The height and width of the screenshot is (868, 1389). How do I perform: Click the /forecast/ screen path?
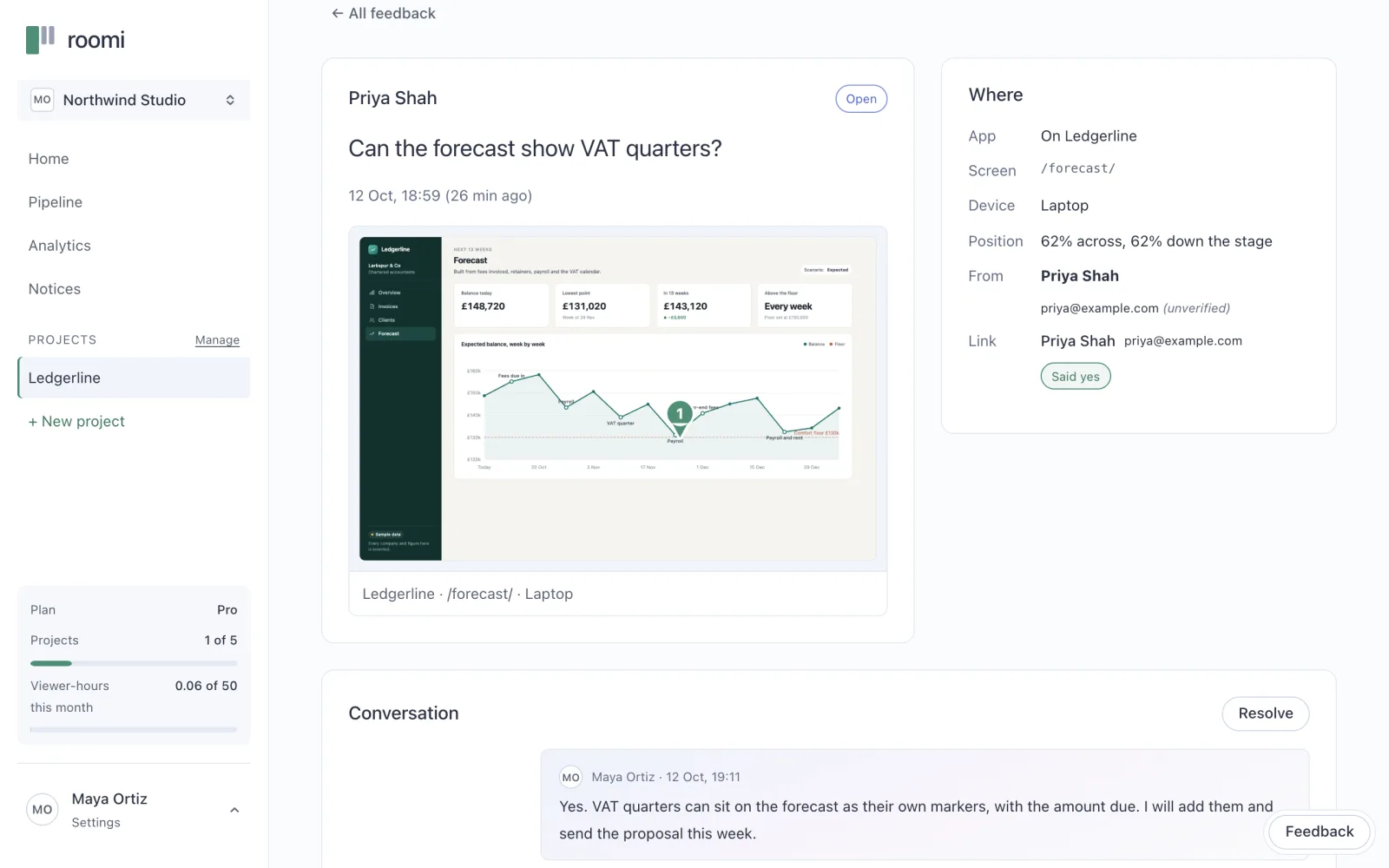click(x=1078, y=168)
